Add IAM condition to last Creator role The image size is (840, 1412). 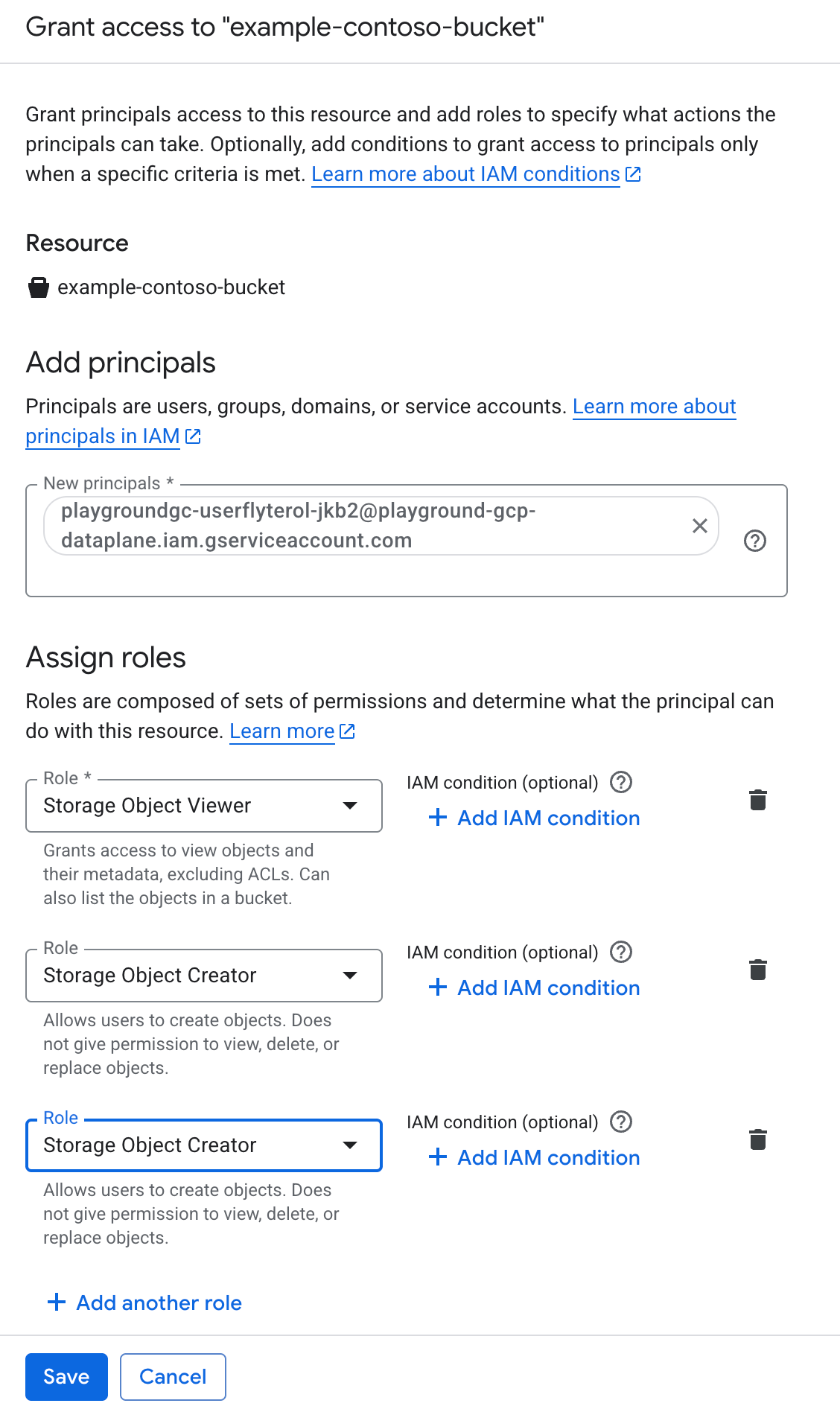tap(535, 1157)
